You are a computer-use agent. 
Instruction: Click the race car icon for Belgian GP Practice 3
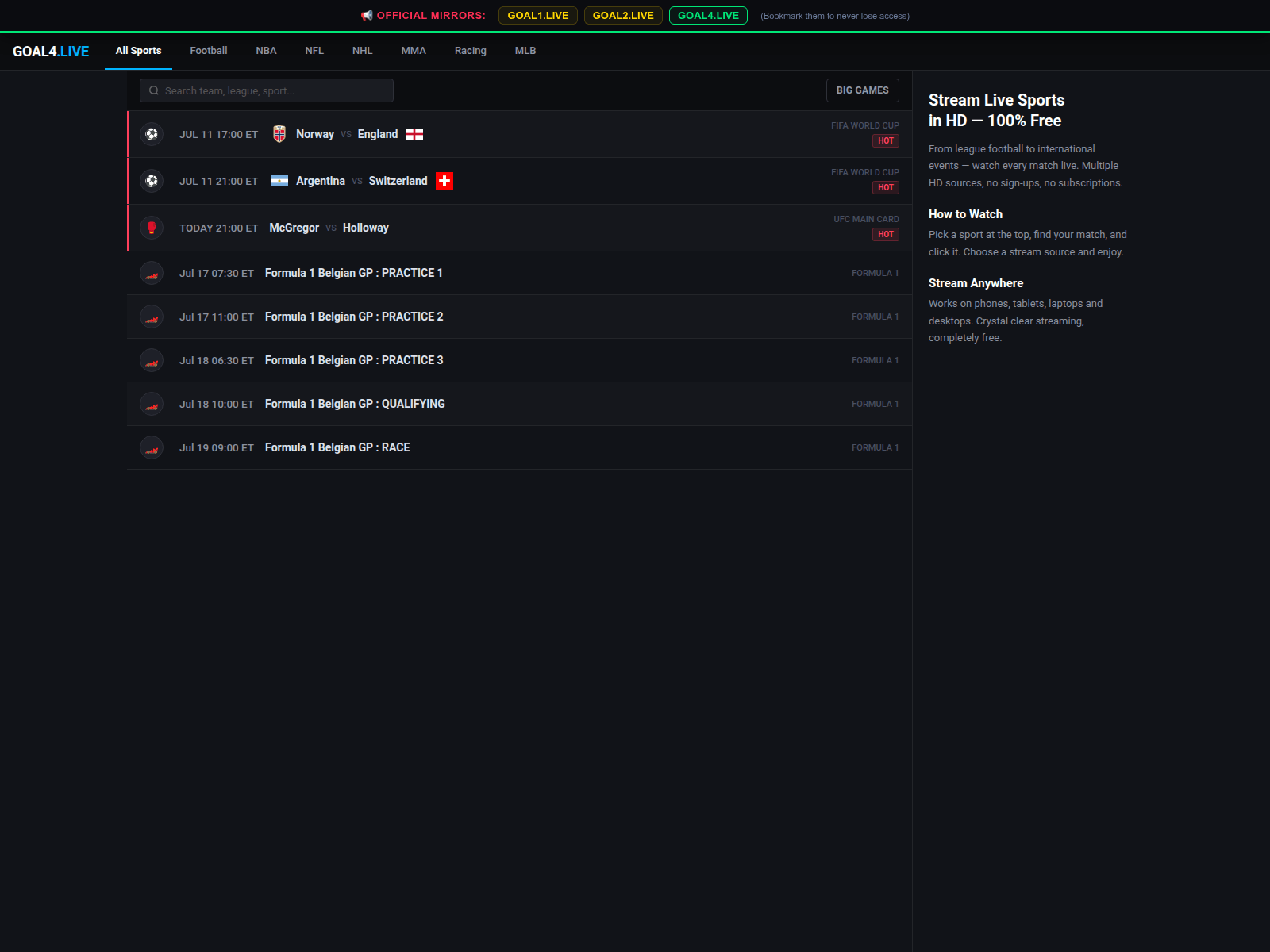(152, 360)
